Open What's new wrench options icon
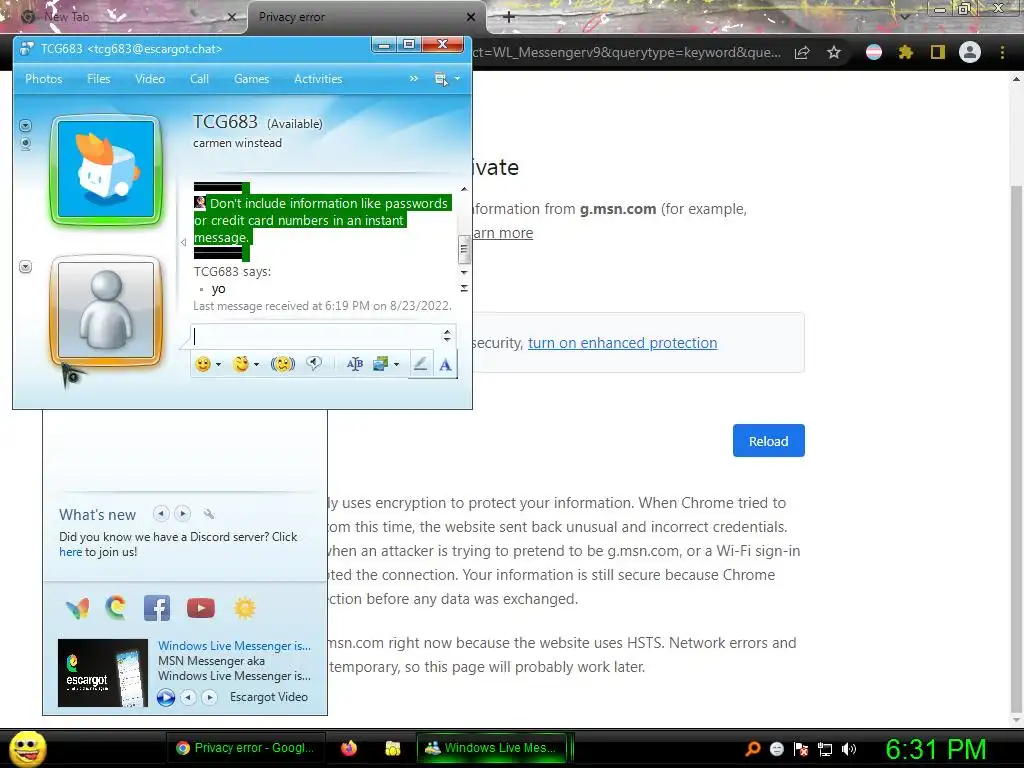 [209, 515]
